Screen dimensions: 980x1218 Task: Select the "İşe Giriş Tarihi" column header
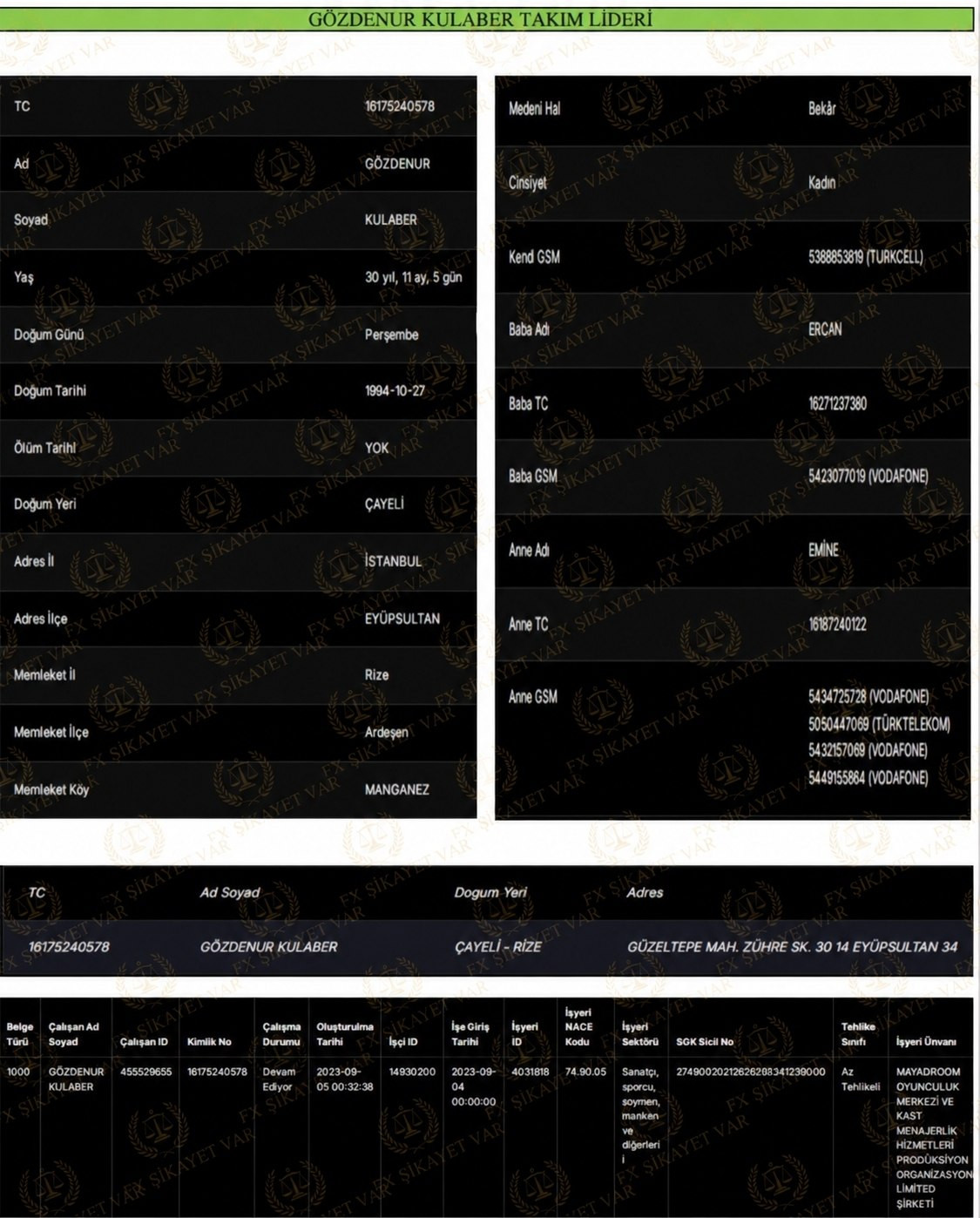tap(470, 1034)
